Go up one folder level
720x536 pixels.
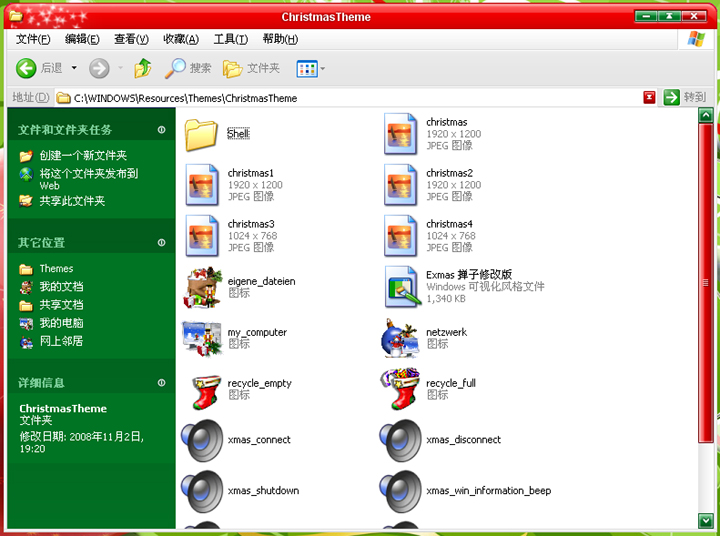coord(143,68)
